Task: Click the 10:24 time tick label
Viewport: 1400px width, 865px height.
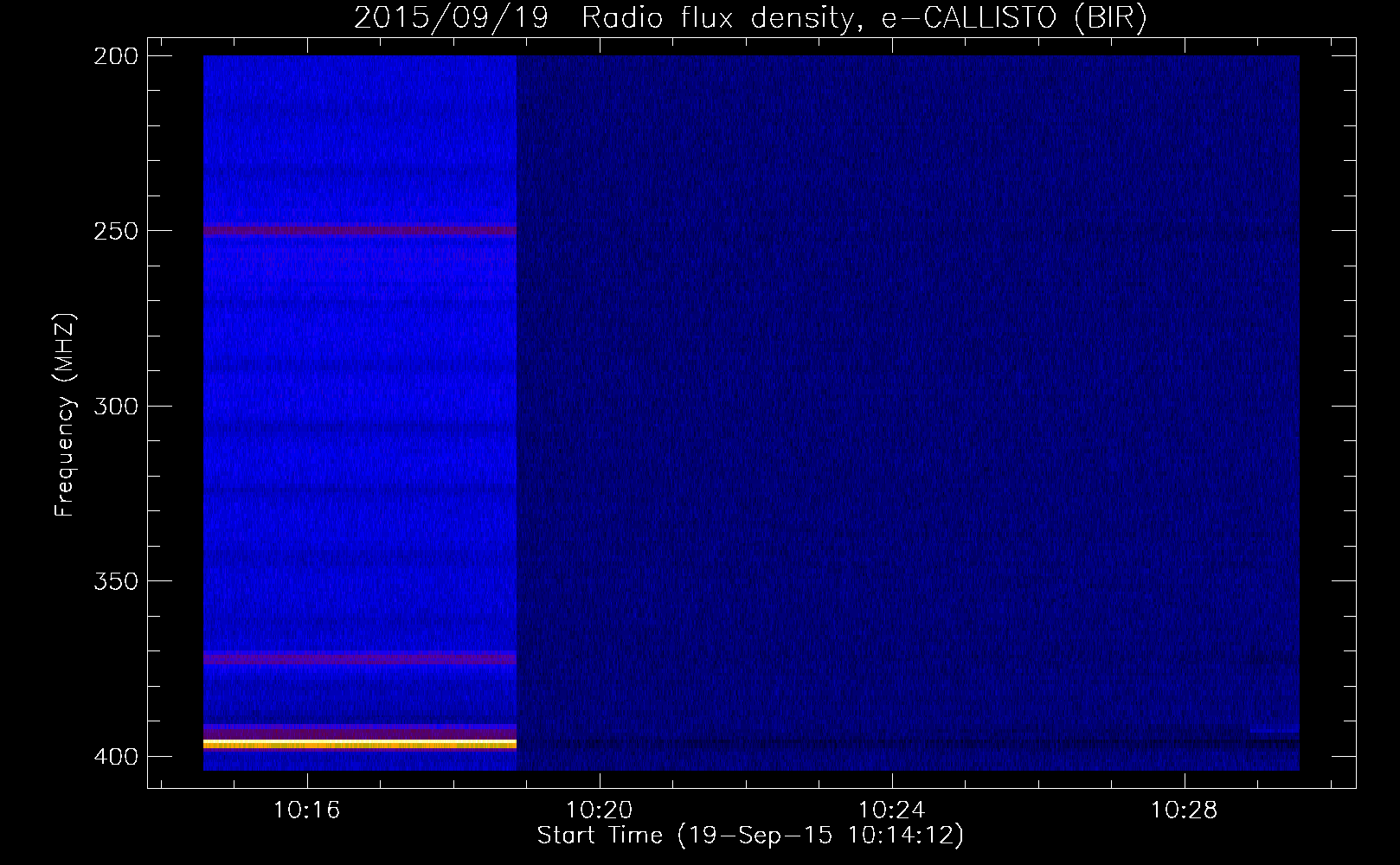Action: coord(891,811)
